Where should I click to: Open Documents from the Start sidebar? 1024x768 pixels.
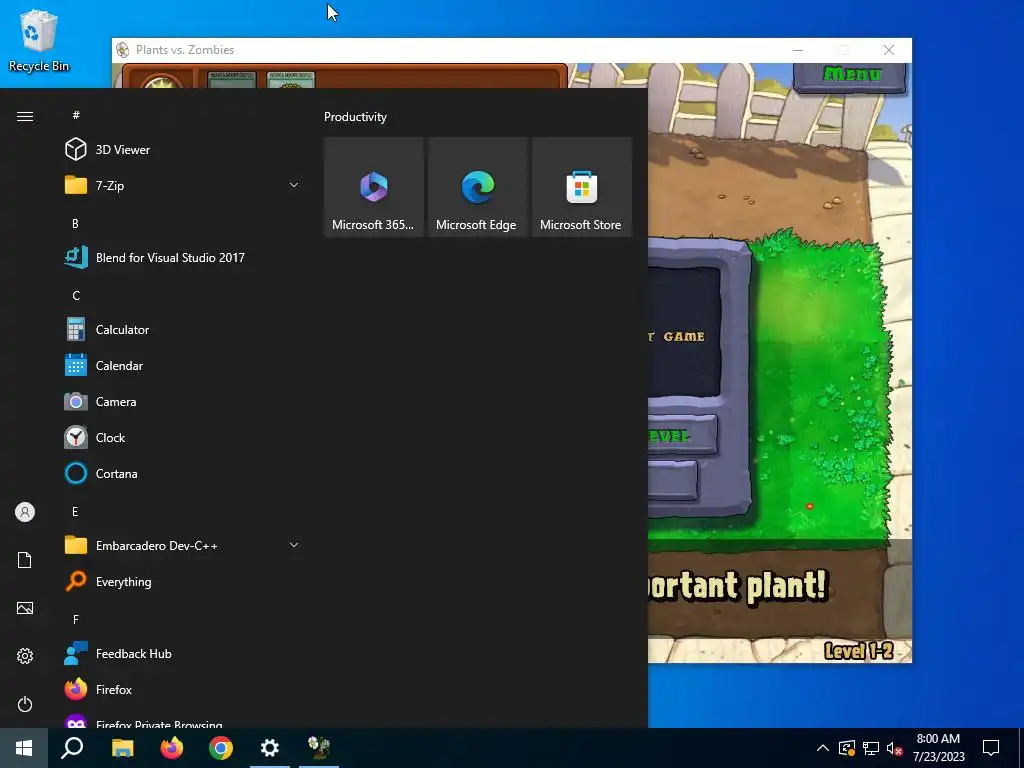tap(25, 560)
